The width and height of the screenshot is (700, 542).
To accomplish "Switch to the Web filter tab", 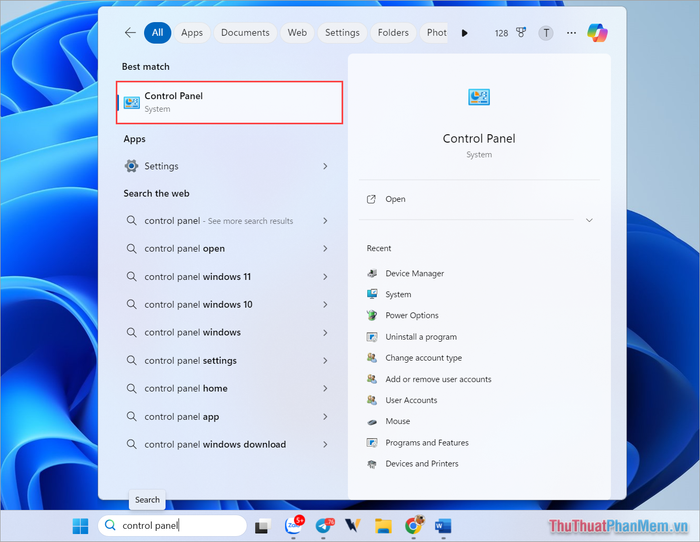I will click(297, 33).
